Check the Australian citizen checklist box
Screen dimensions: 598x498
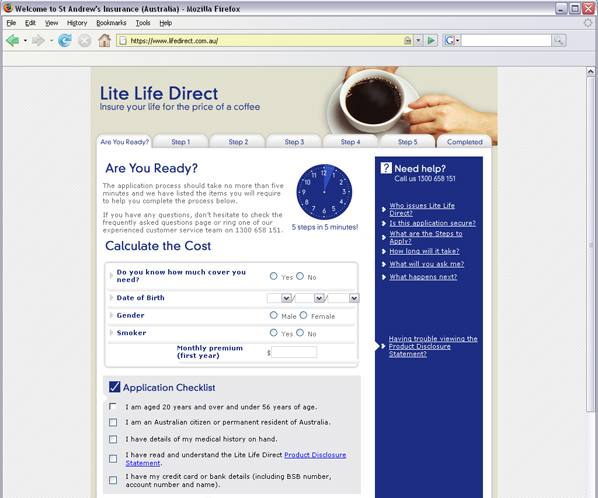tap(113, 422)
